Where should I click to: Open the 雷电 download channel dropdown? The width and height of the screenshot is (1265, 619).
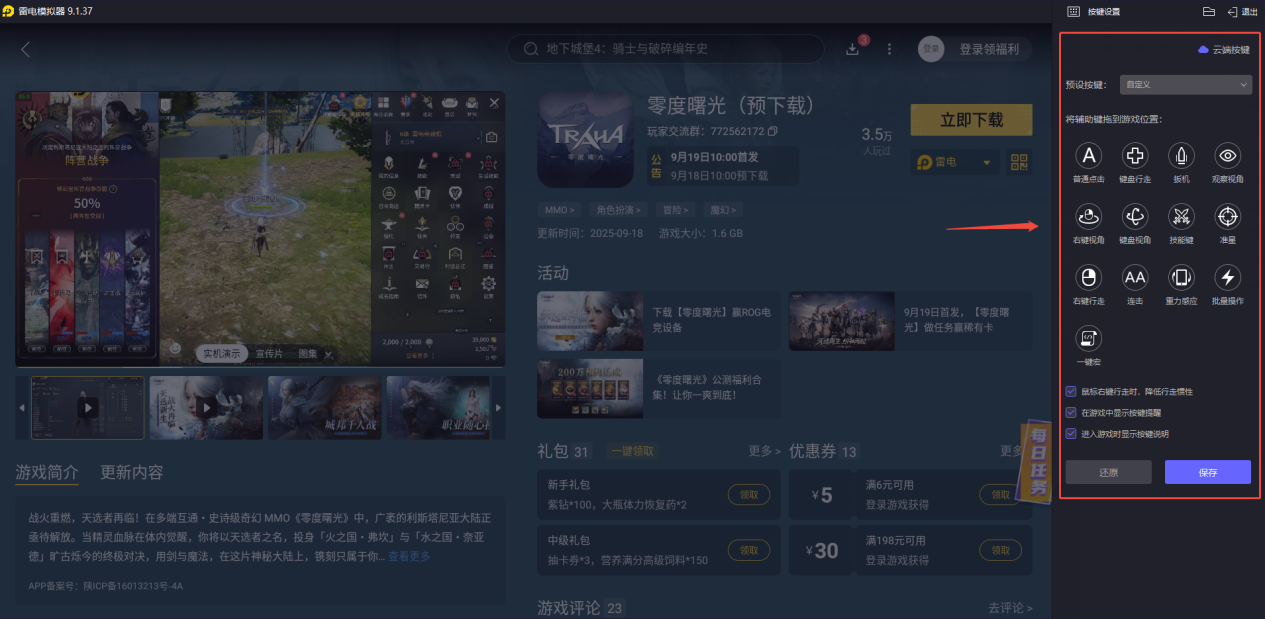(954, 162)
